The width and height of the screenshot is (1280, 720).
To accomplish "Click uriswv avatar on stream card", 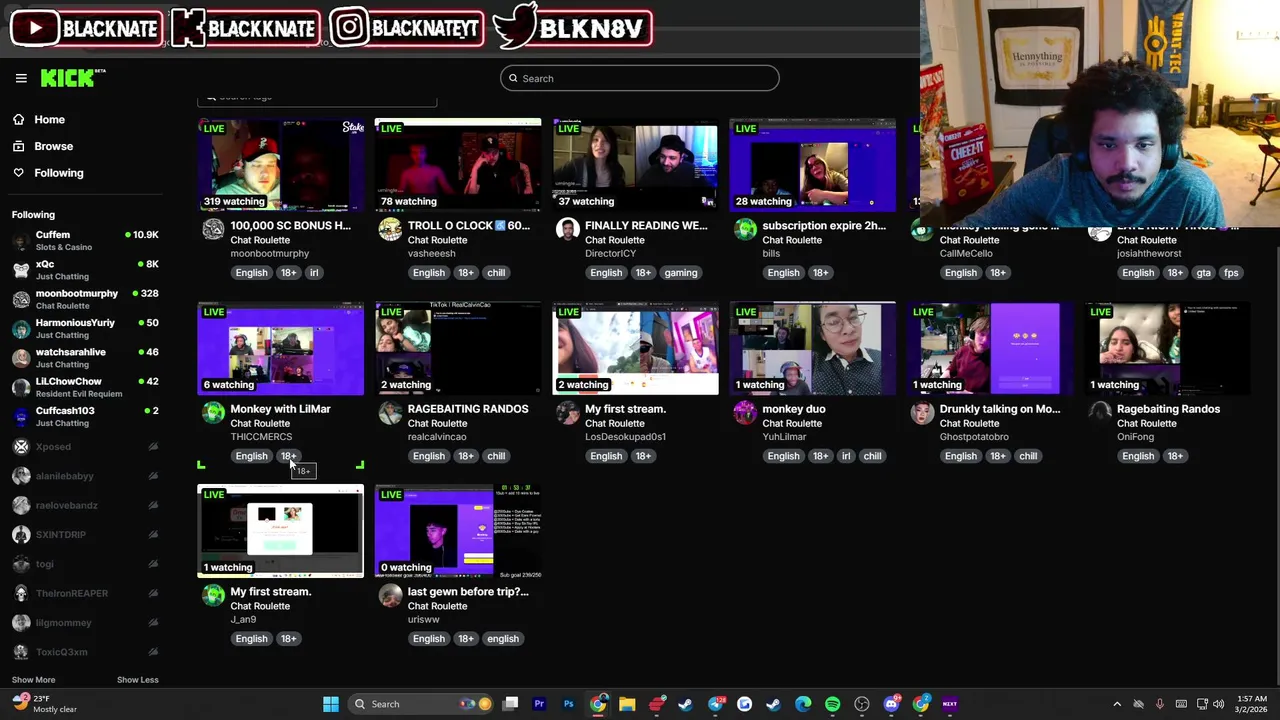I will 390,596.
